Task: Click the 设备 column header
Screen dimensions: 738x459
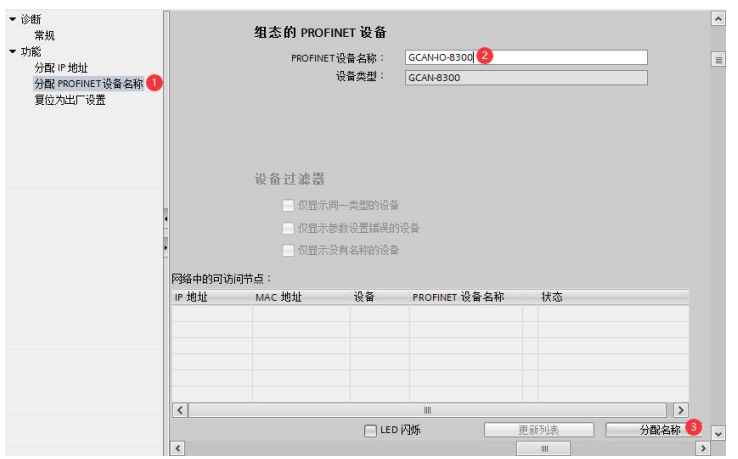Action: [380, 297]
